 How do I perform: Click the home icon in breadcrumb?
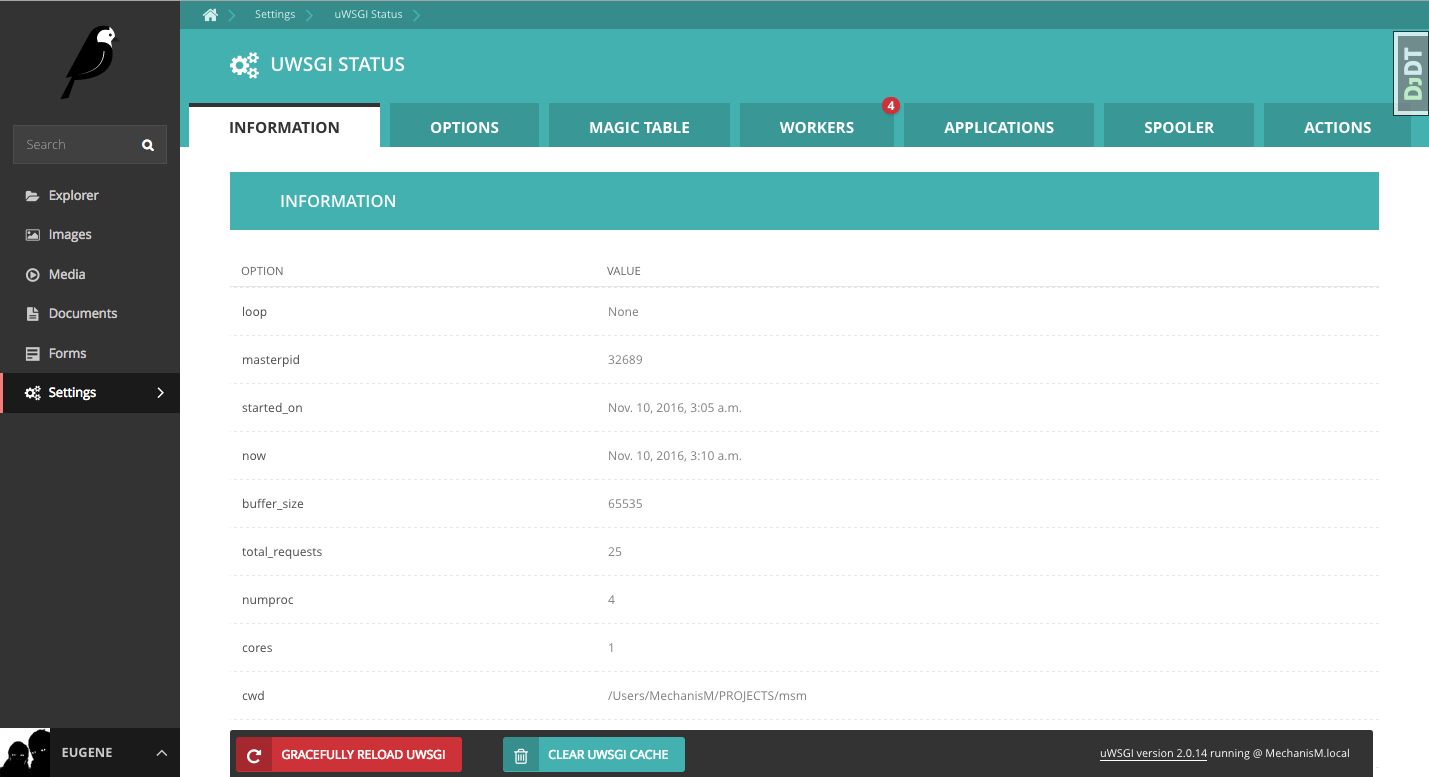coord(210,15)
